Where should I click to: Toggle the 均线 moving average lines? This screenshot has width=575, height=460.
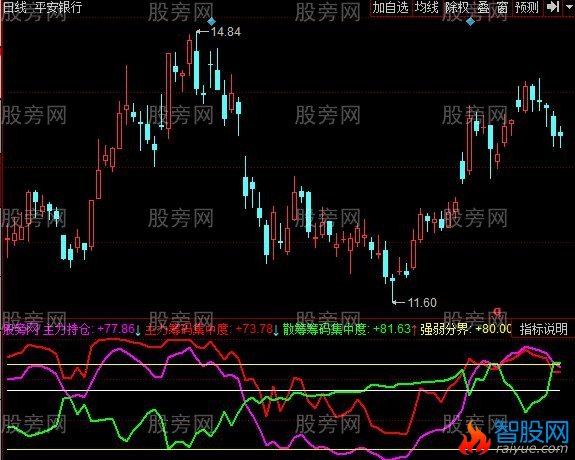point(426,7)
